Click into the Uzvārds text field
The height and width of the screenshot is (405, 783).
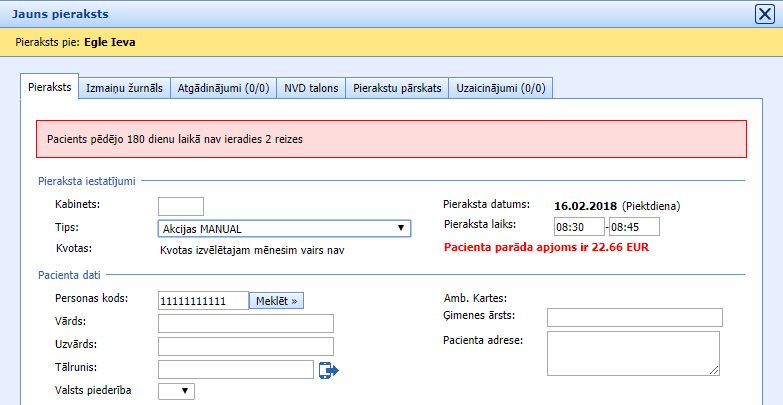(x=245, y=346)
